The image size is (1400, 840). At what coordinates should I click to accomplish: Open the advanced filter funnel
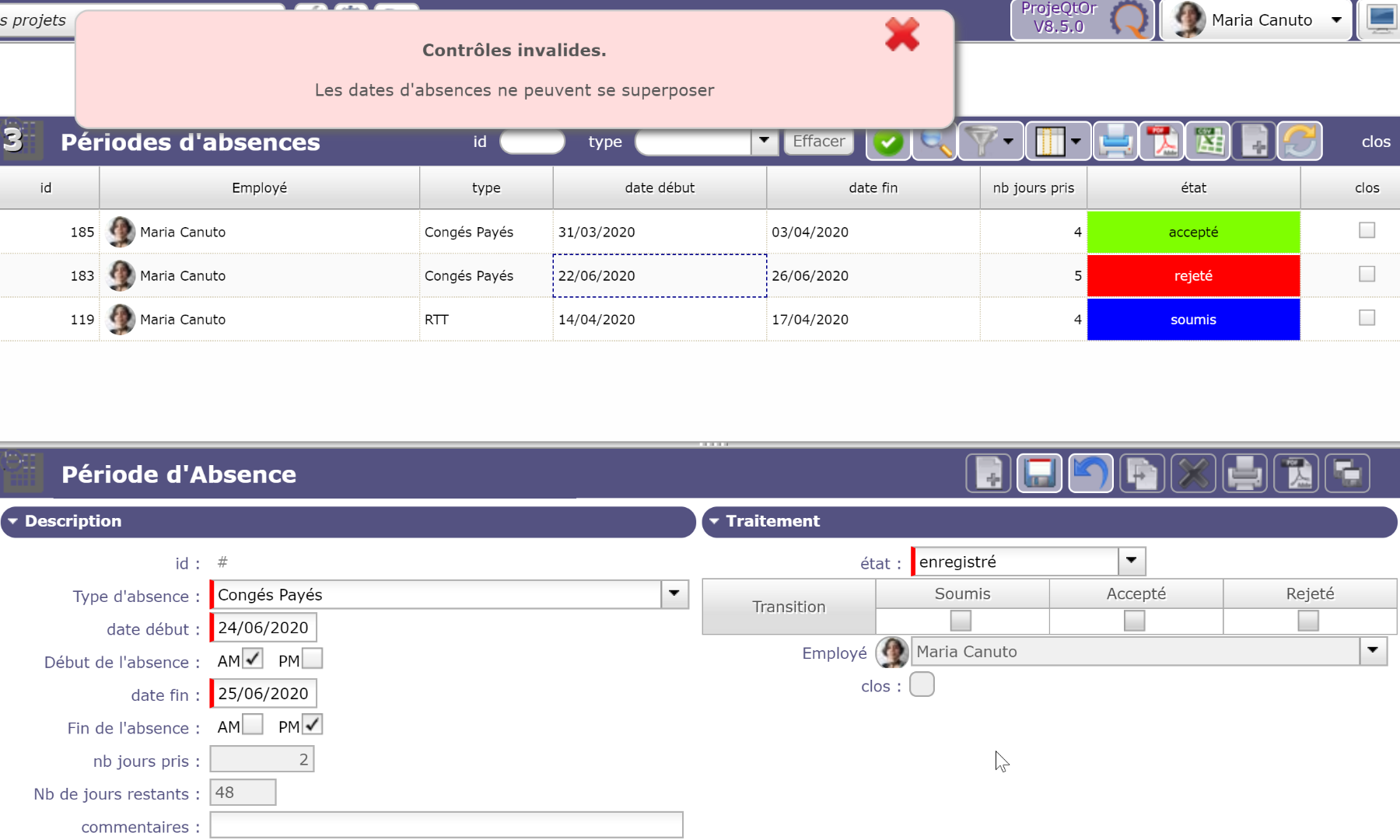981,142
